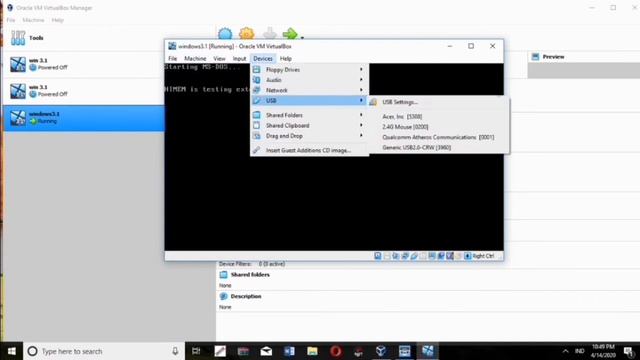This screenshot has height=360, width=640.
Task: Close the open Devices menu by clicking Devices
Action: tap(263, 58)
